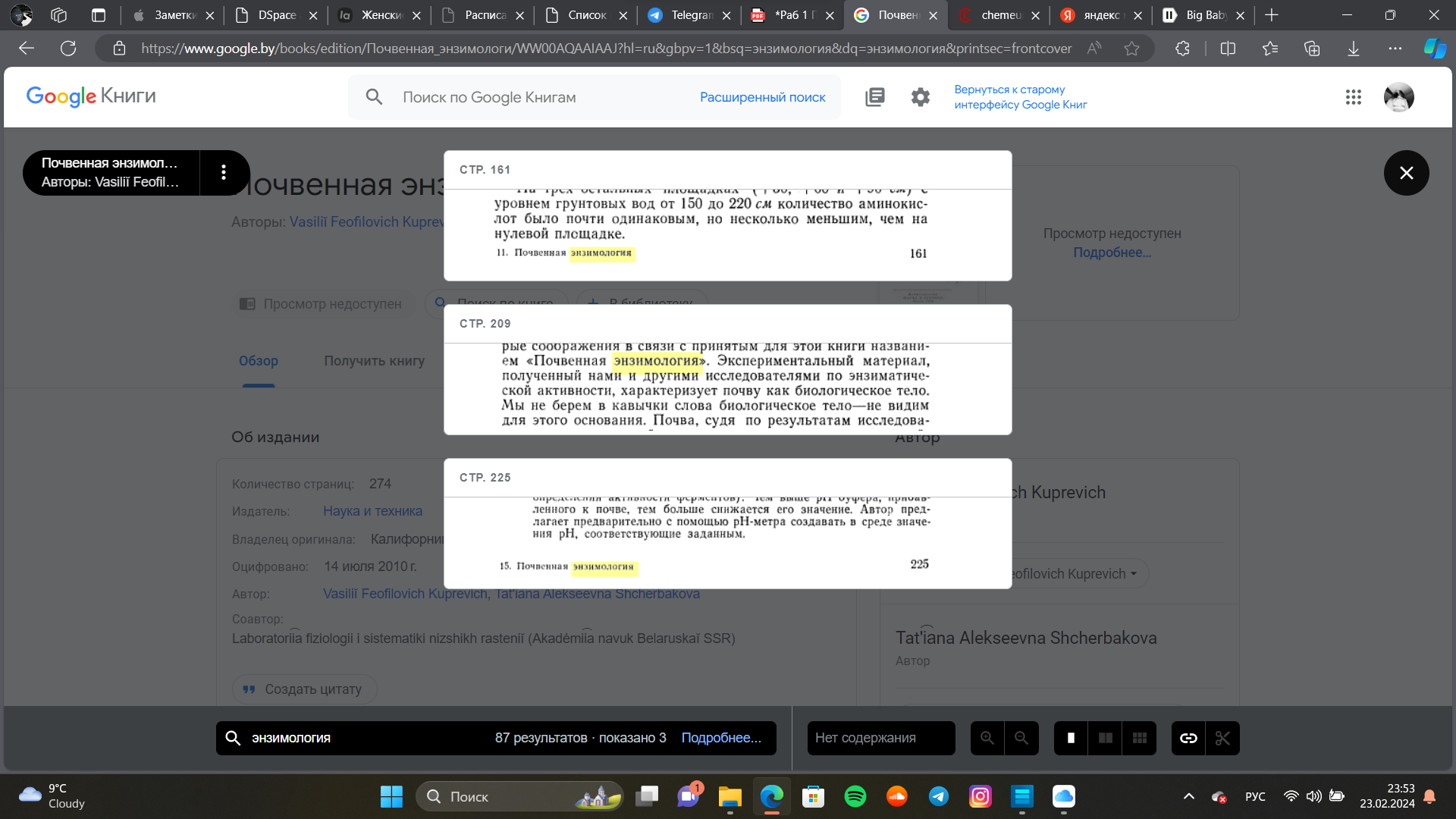Open the three-dot menu beside book title

coord(224,173)
